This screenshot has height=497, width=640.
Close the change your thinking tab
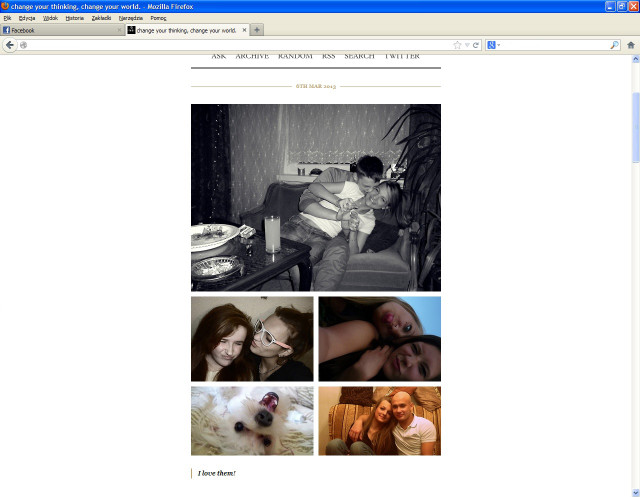click(x=244, y=30)
